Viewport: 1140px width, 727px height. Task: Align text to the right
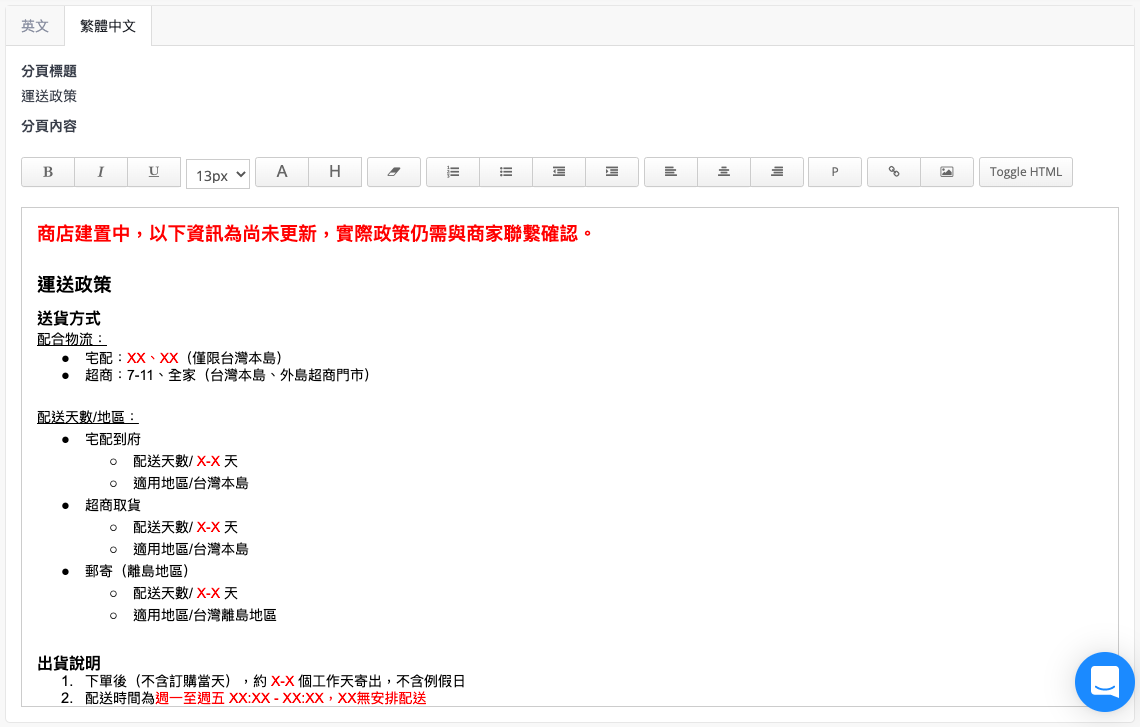pos(777,172)
